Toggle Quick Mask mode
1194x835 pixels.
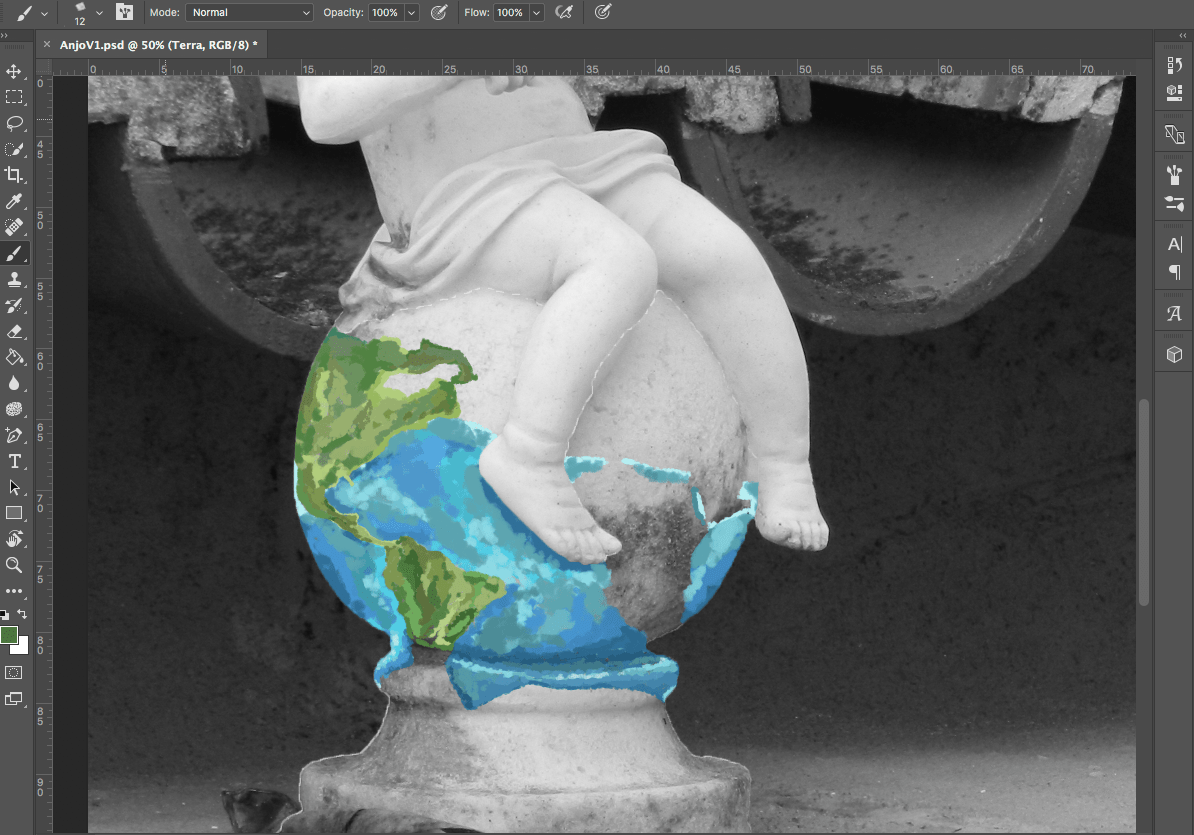coord(14,672)
